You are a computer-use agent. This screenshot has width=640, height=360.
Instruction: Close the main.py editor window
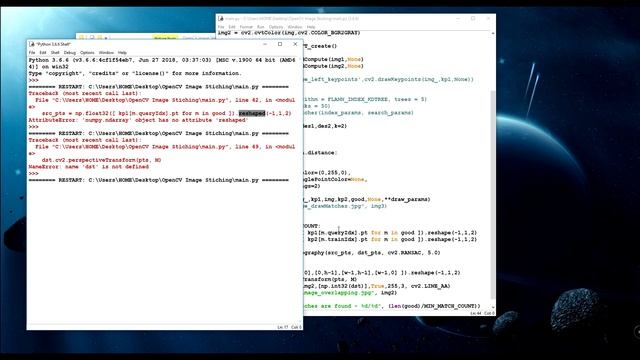[x=488, y=18]
